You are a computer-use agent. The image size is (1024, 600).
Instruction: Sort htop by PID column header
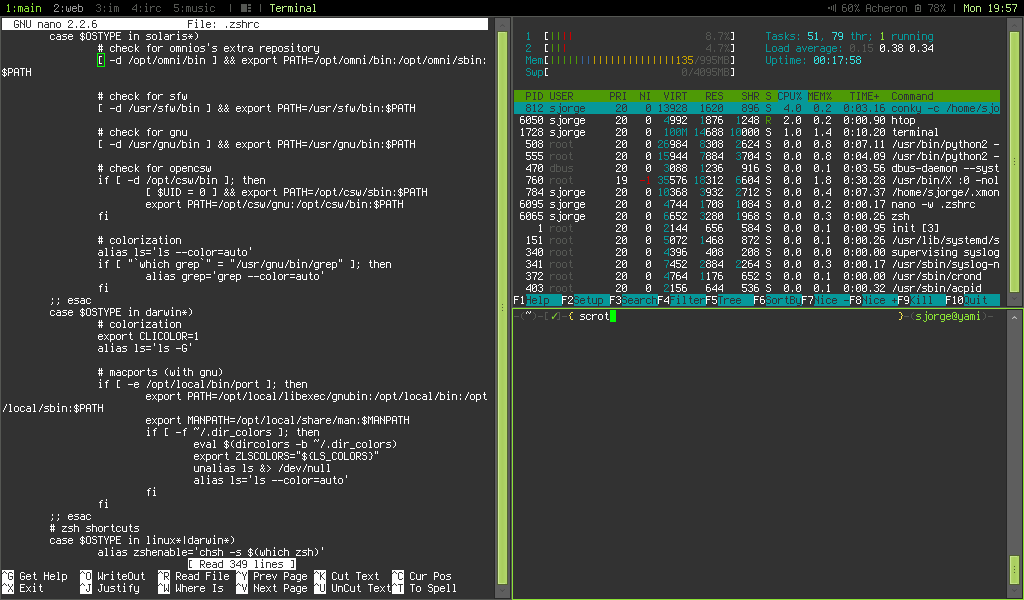click(534, 96)
